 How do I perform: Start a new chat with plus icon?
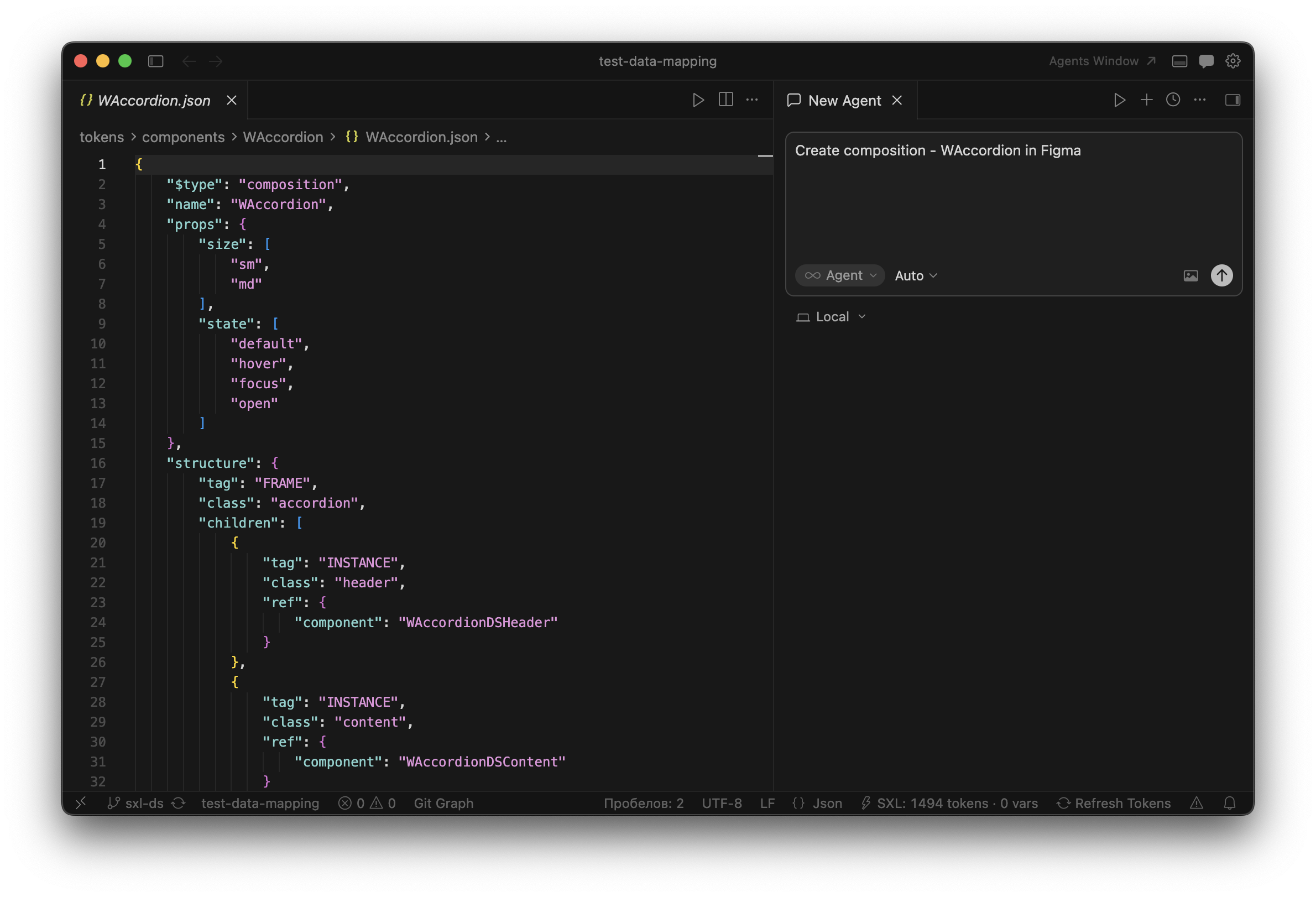[x=1146, y=100]
